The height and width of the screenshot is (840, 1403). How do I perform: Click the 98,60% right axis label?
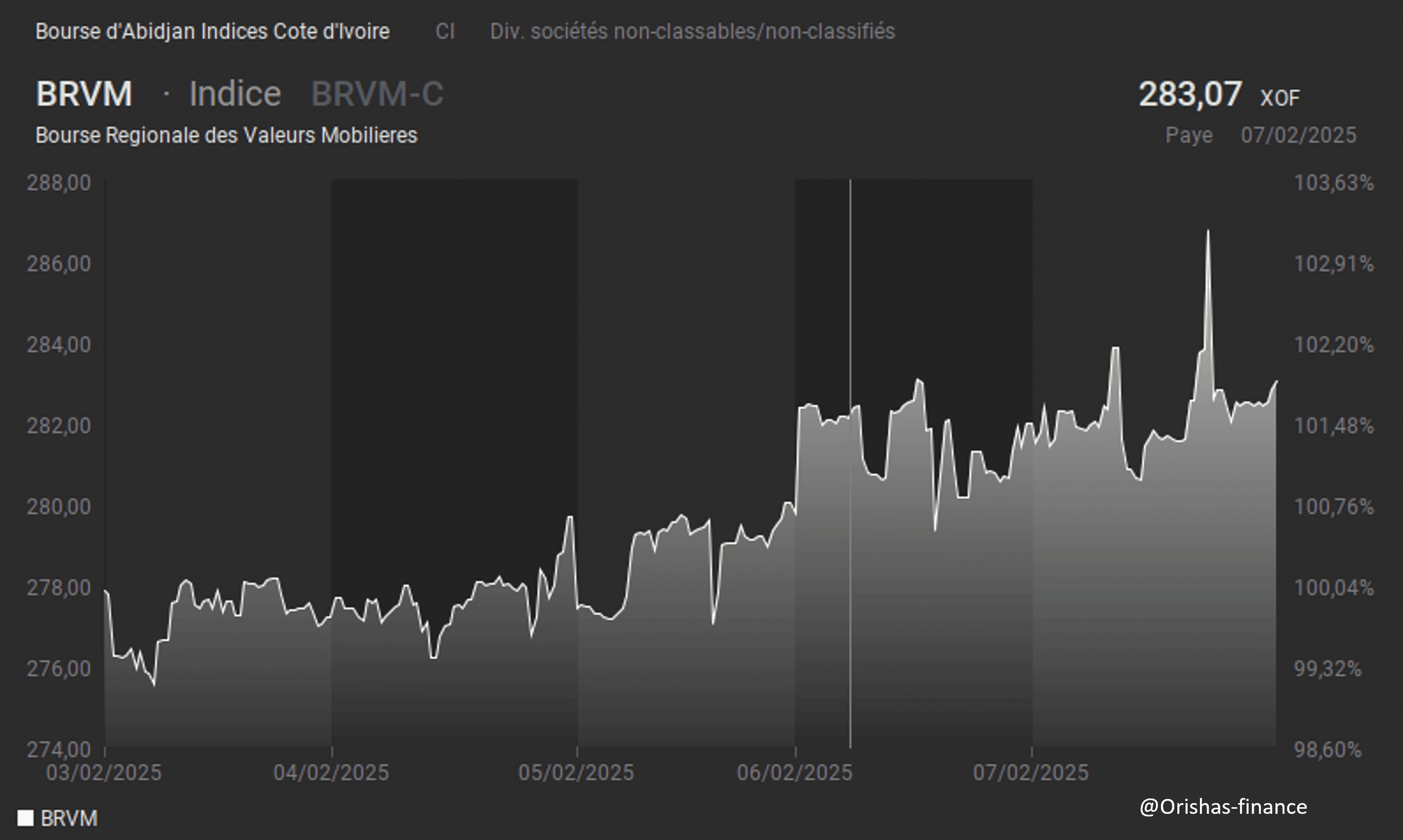coord(1328,749)
